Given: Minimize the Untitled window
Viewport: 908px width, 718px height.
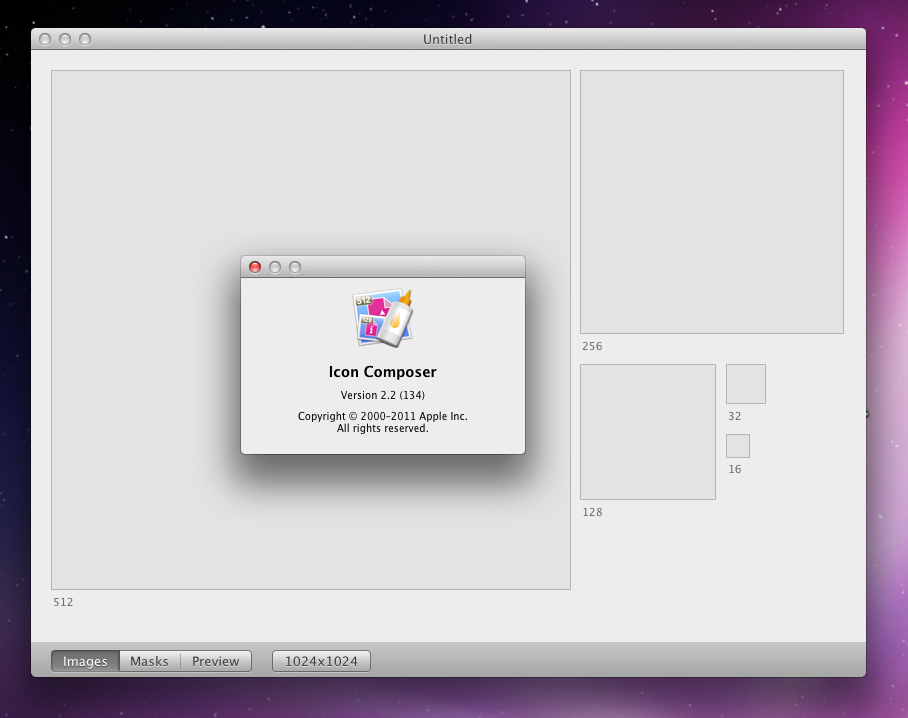Looking at the screenshot, I should point(65,39).
